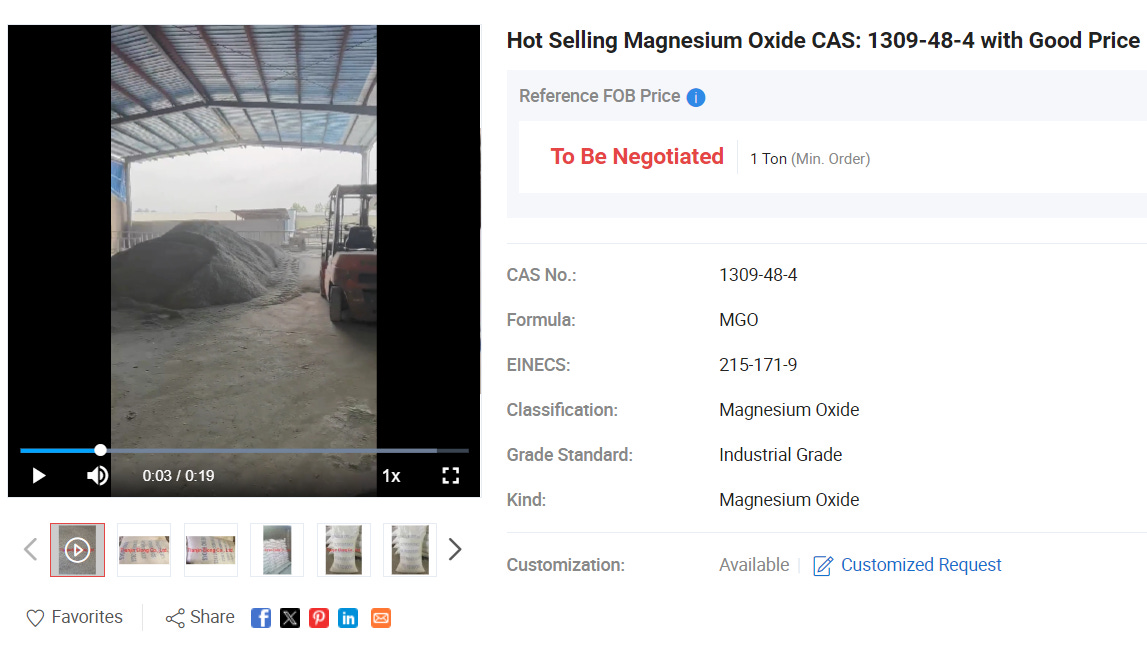The image size is (1147, 648).
Task: Show previous thumbnails with left arrow
Action: pyautogui.click(x=30, y=549)
